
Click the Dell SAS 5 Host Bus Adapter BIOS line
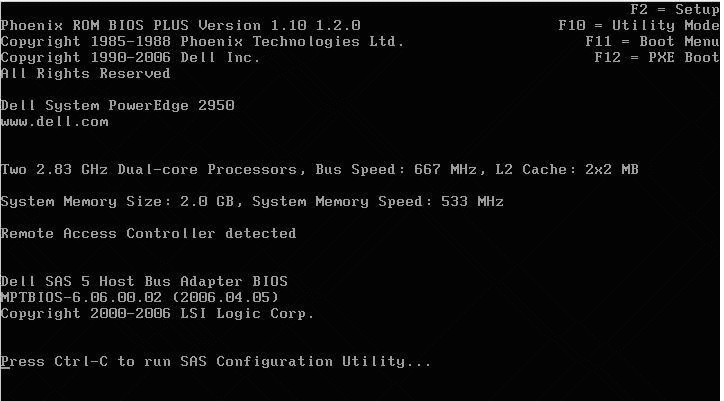pyautogui.click(x=144, y=281)
